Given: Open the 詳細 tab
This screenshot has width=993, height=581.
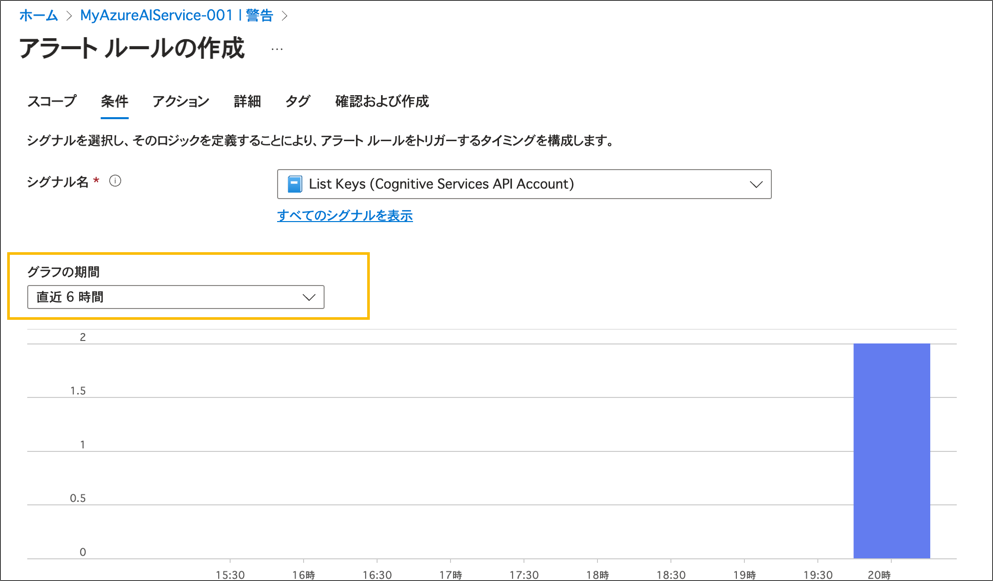Looking at the screenshot, I should click(247, 101).
